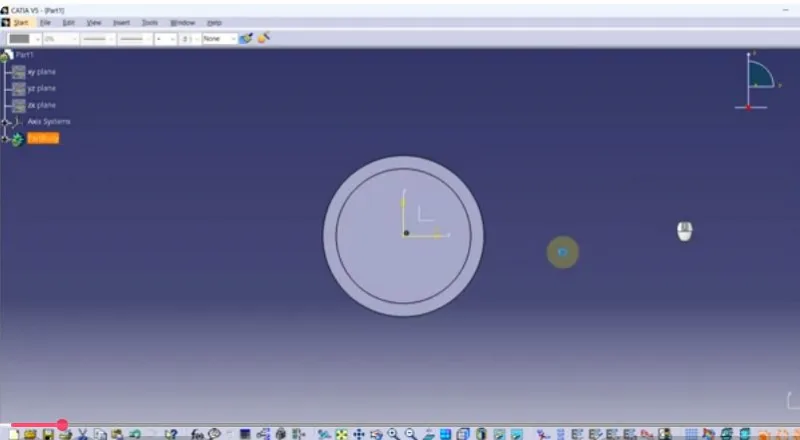This screenshot has height=440, width=800.
Task: Click the Print icon
Action: [65, 434]
